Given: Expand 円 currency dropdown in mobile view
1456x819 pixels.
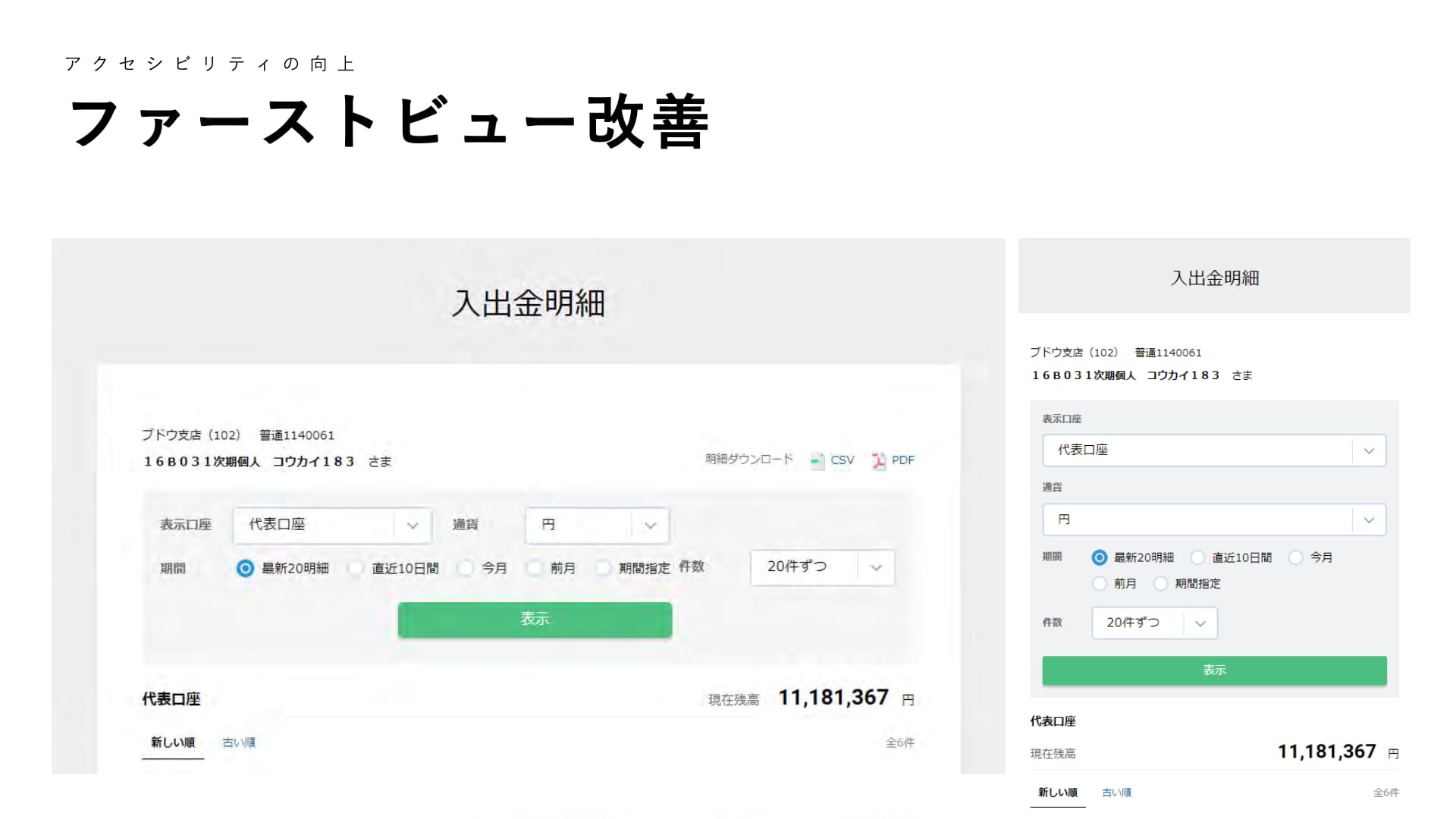Looking at the screenshot, I should click(1214, 519).
